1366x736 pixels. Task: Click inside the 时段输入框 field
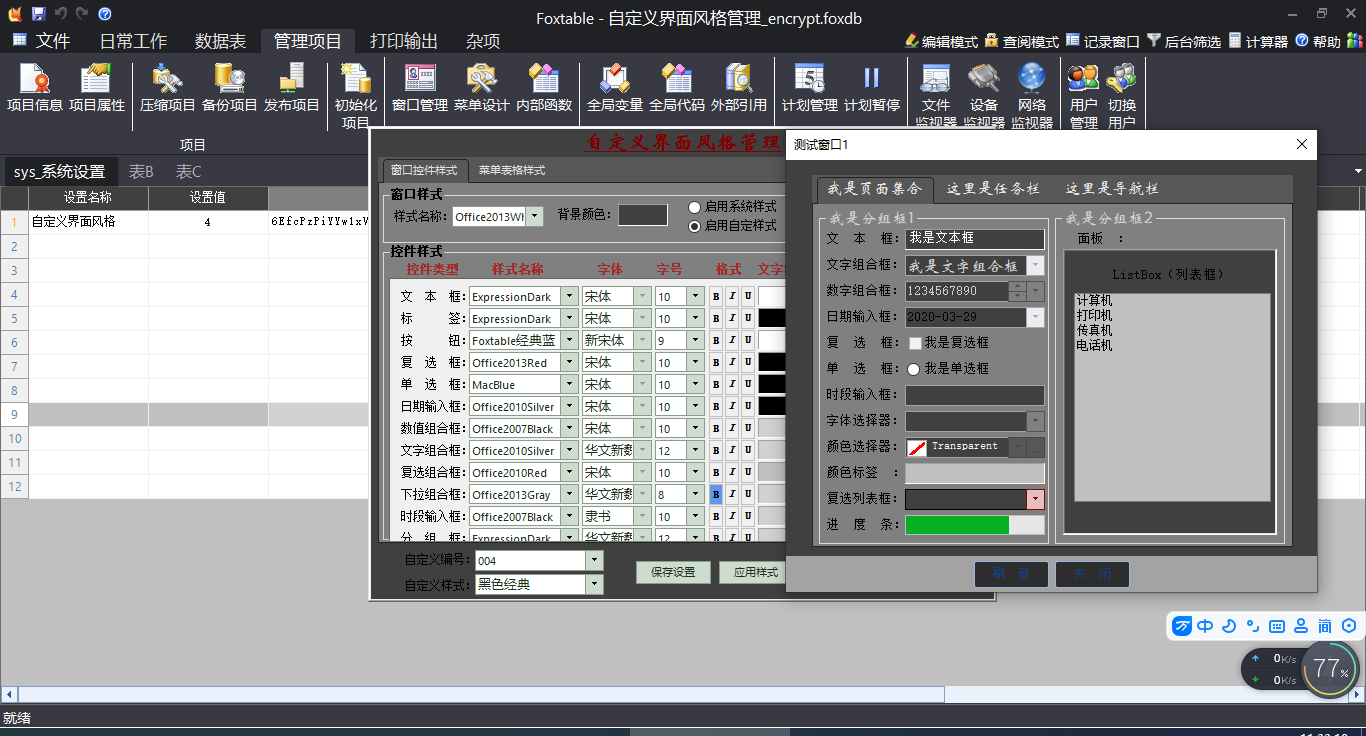pos(974,395)
